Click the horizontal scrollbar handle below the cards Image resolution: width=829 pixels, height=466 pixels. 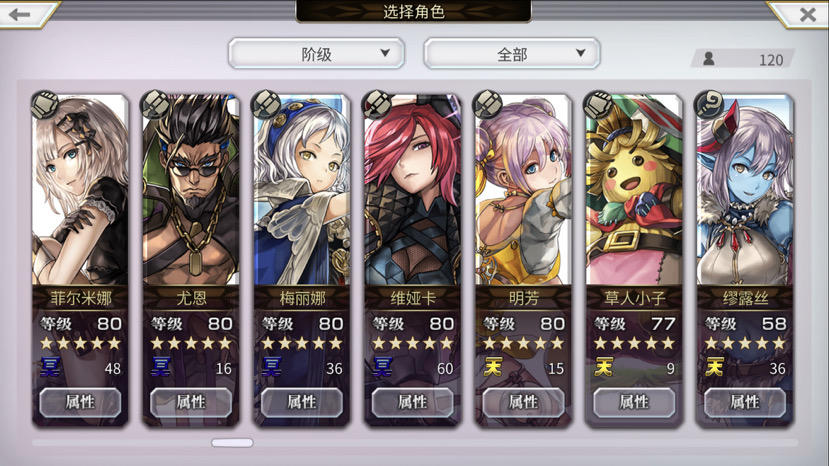tap(232, 443)
